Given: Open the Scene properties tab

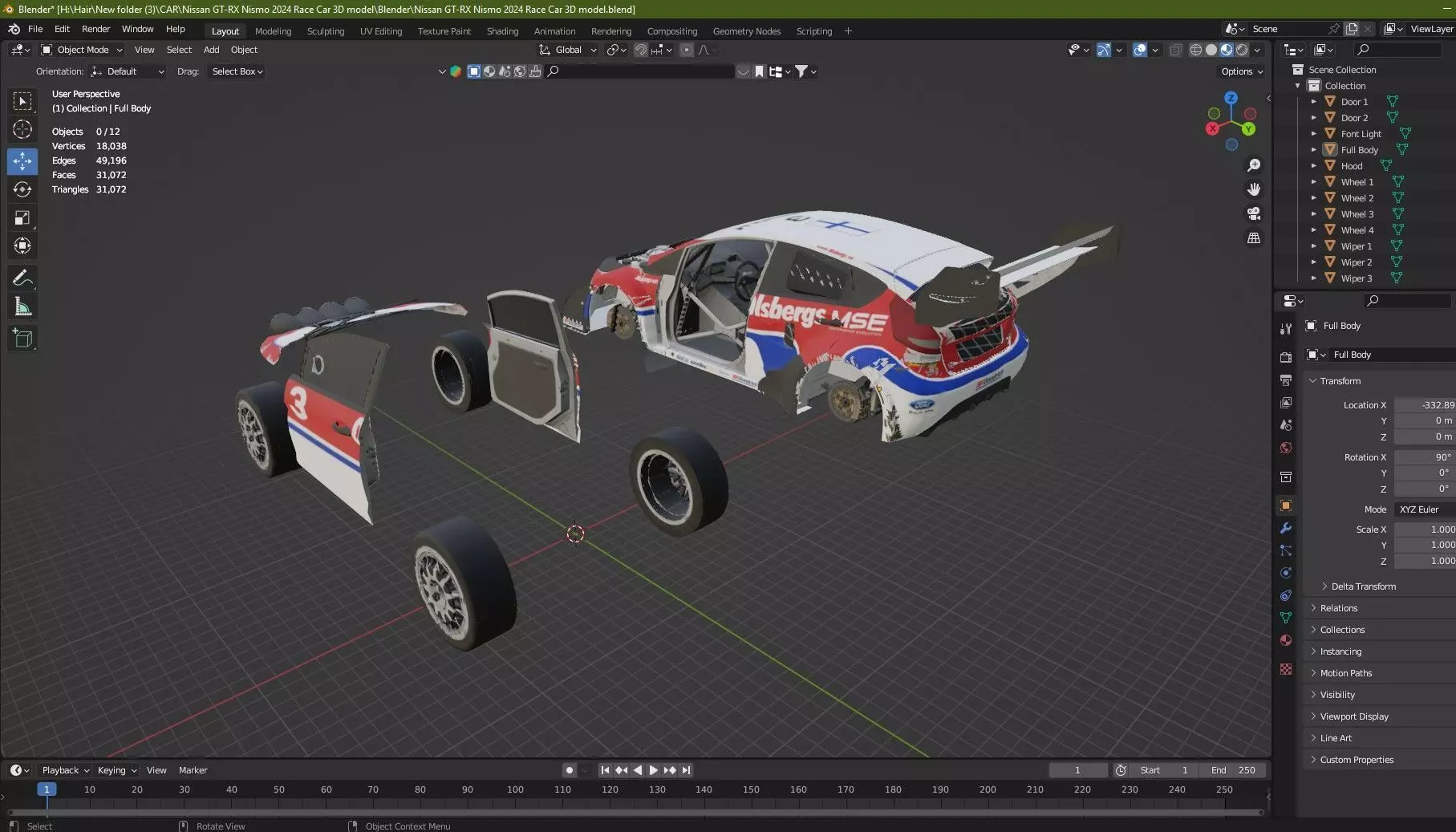Looking at the screenshot, I should 1286,424.
